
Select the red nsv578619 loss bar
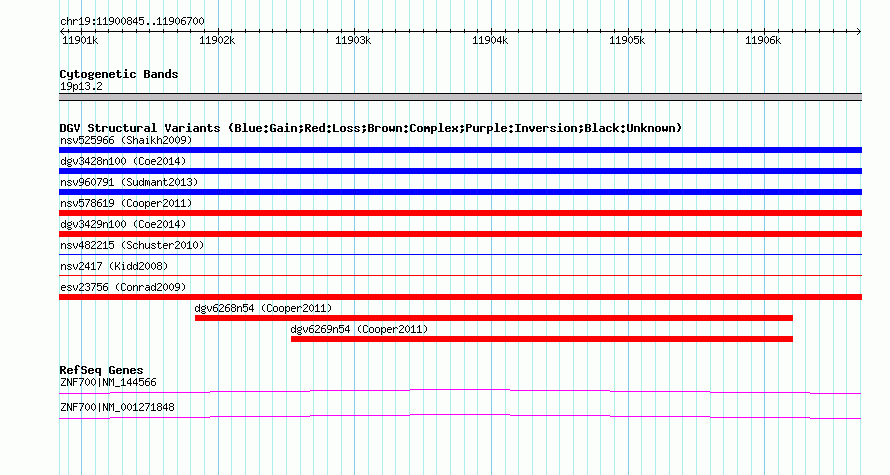point(460,213)
